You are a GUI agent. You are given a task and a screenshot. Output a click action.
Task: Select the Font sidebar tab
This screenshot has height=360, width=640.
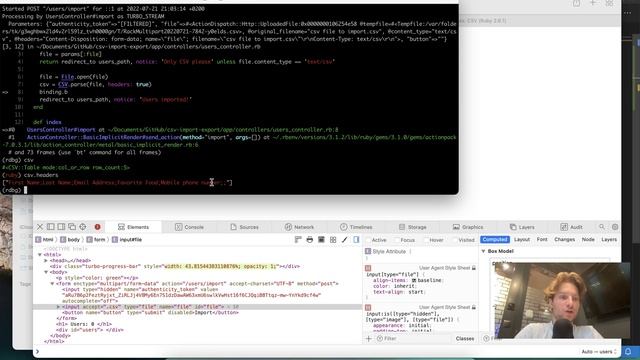pyautogui.click(x=542, y=240)
